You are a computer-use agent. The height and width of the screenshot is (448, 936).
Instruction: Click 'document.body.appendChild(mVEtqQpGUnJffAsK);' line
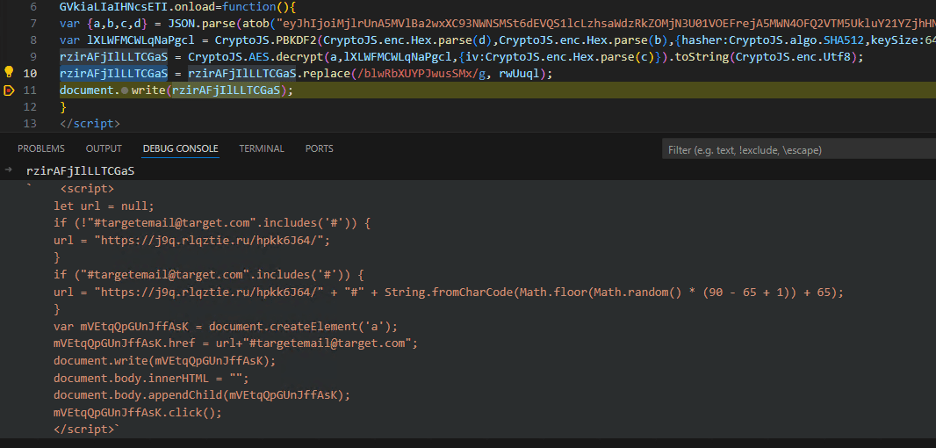(x=202, y=395)
